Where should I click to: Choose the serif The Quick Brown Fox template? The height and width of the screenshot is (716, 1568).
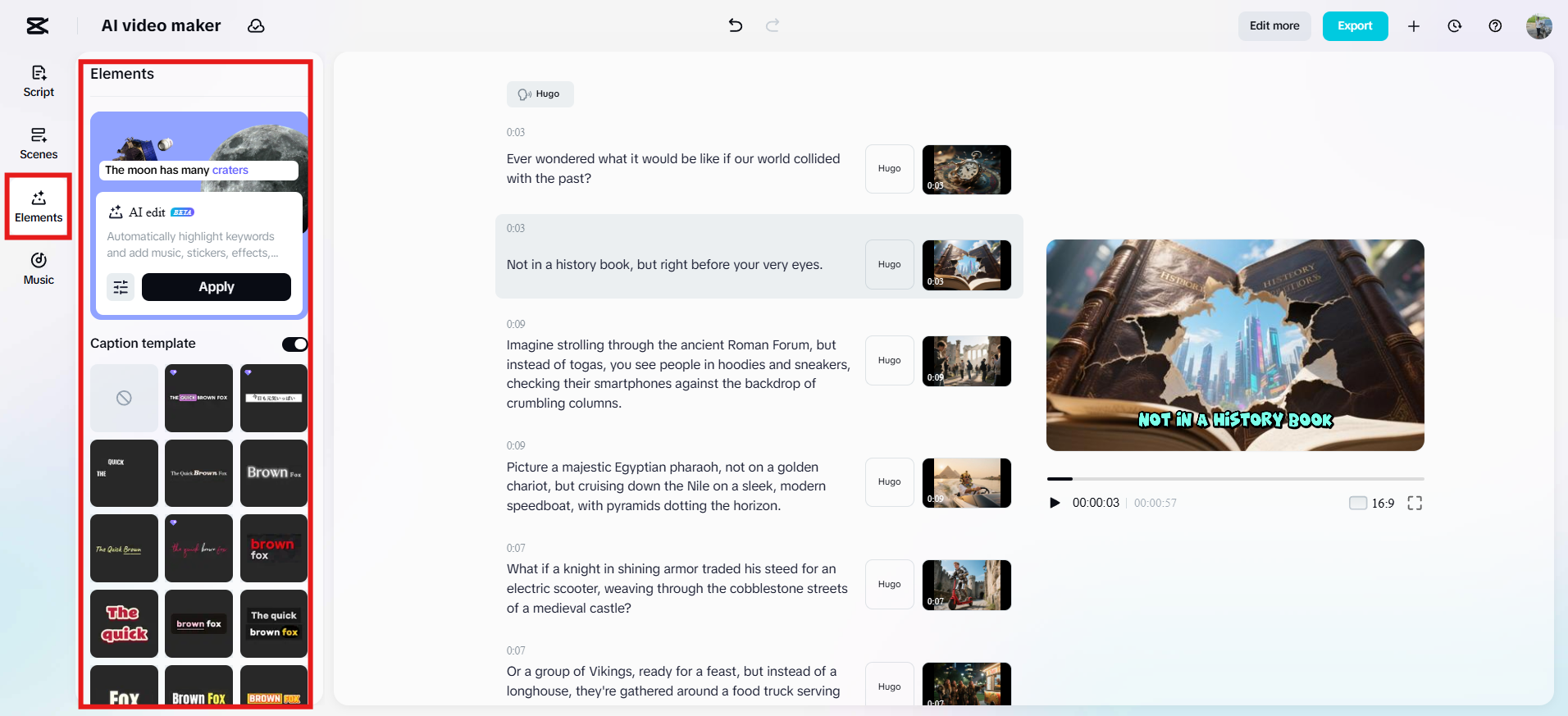click(x=198, y=473)
